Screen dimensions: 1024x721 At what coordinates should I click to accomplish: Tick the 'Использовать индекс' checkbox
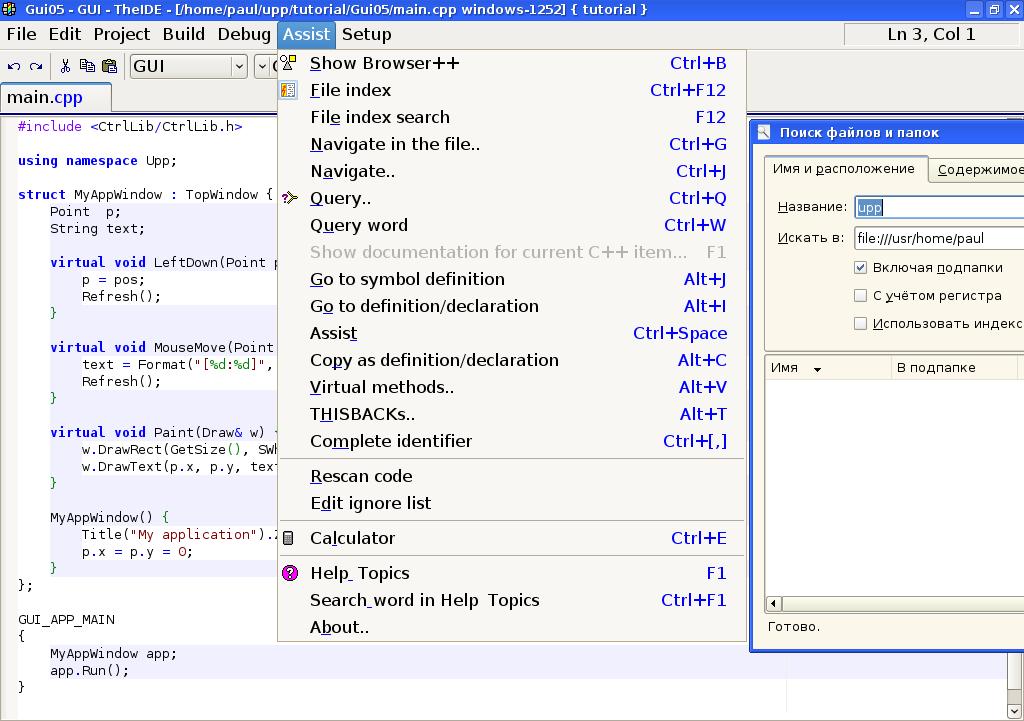pyautogui.click(x=860, y=324)
